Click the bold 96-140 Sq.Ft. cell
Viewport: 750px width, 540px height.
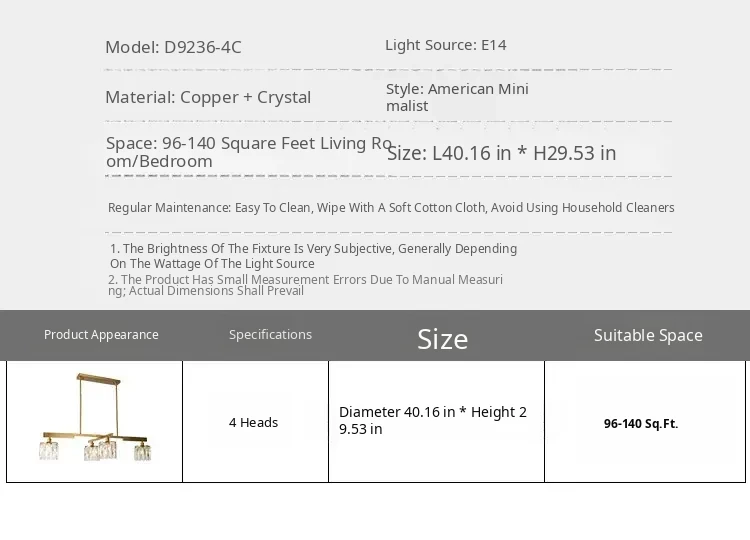coord(640,423)
